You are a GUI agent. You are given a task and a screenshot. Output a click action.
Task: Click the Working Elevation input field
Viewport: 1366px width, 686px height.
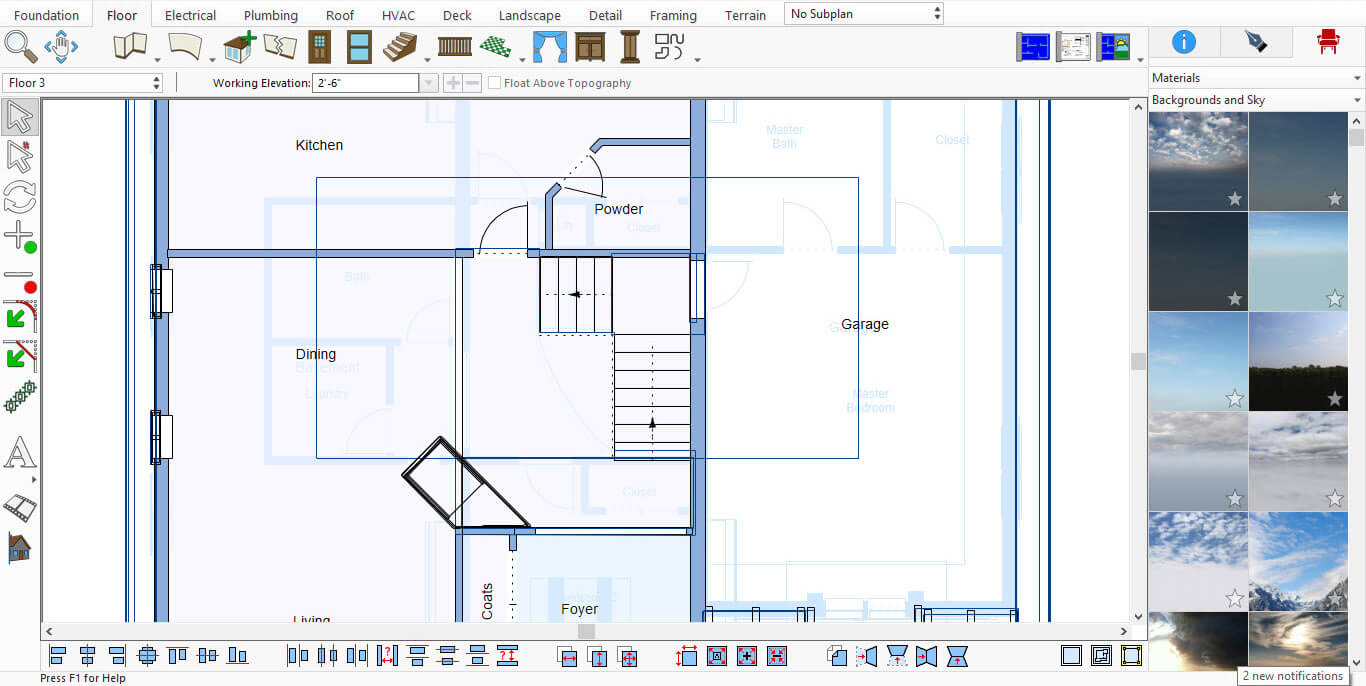(x=365, y=83)
